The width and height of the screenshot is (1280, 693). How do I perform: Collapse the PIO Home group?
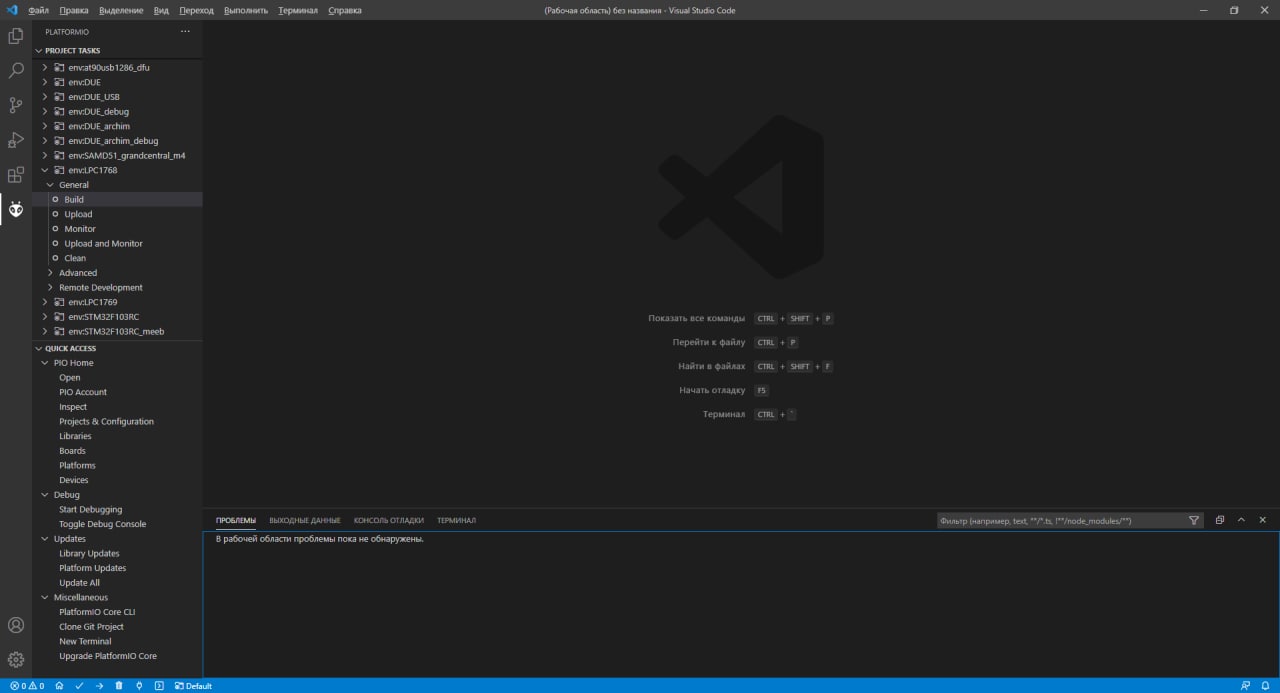45,363
